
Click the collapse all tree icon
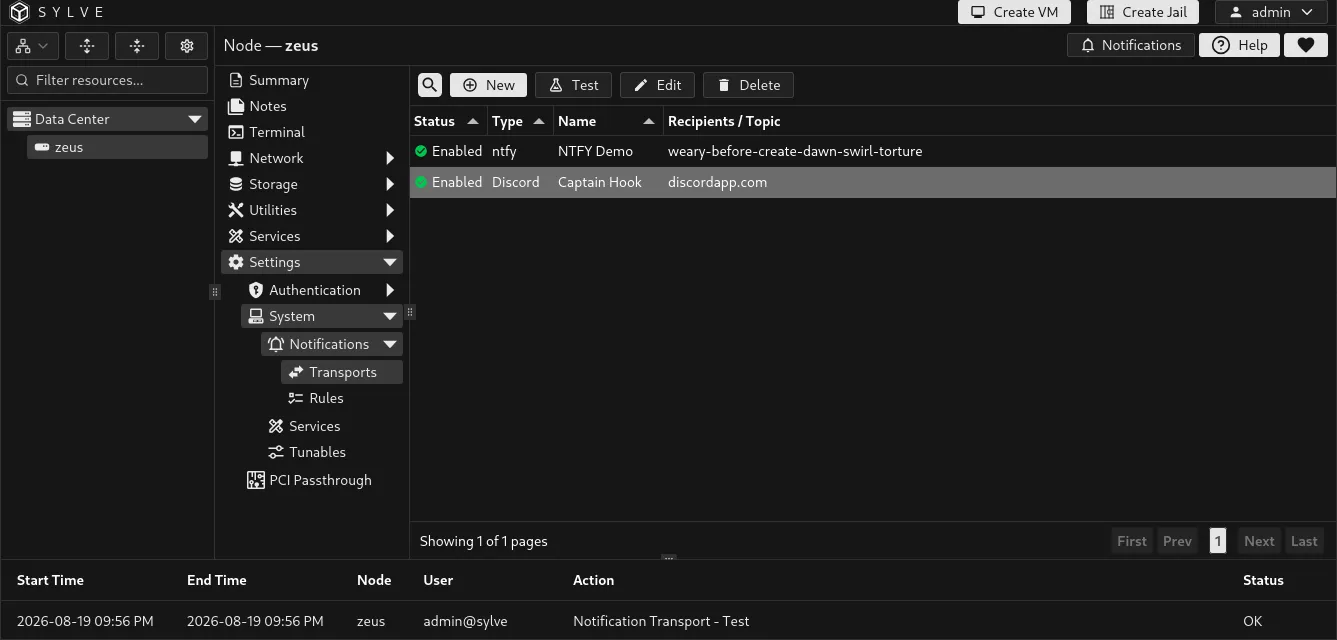click(137, 46)
